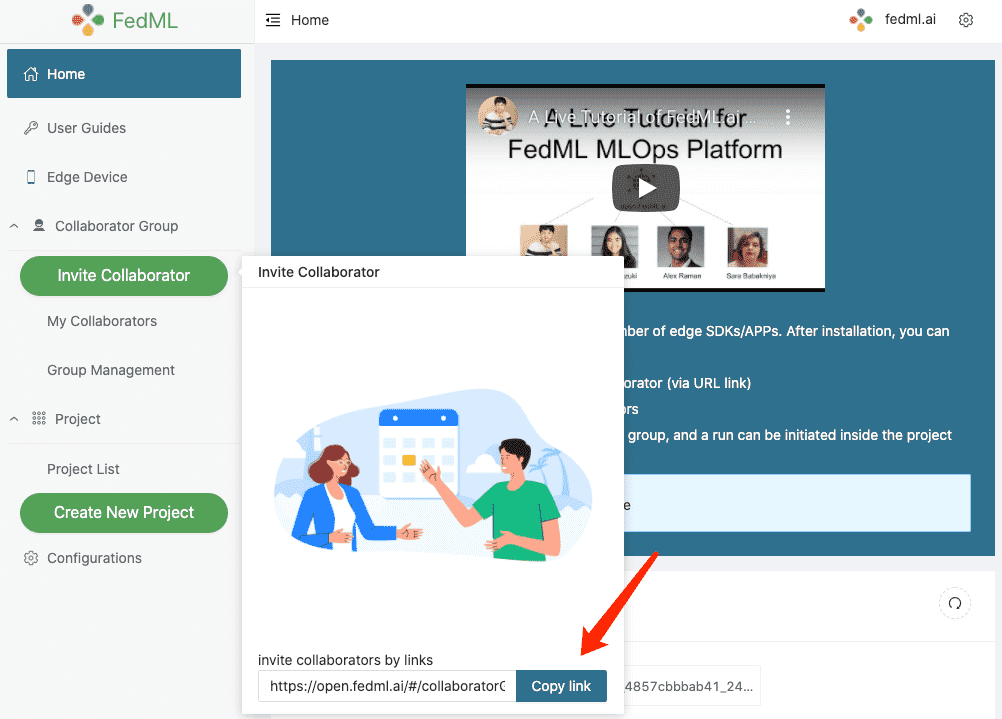1002x719 pixels.
Task: Go to Project List
Action: pos(83,469)
